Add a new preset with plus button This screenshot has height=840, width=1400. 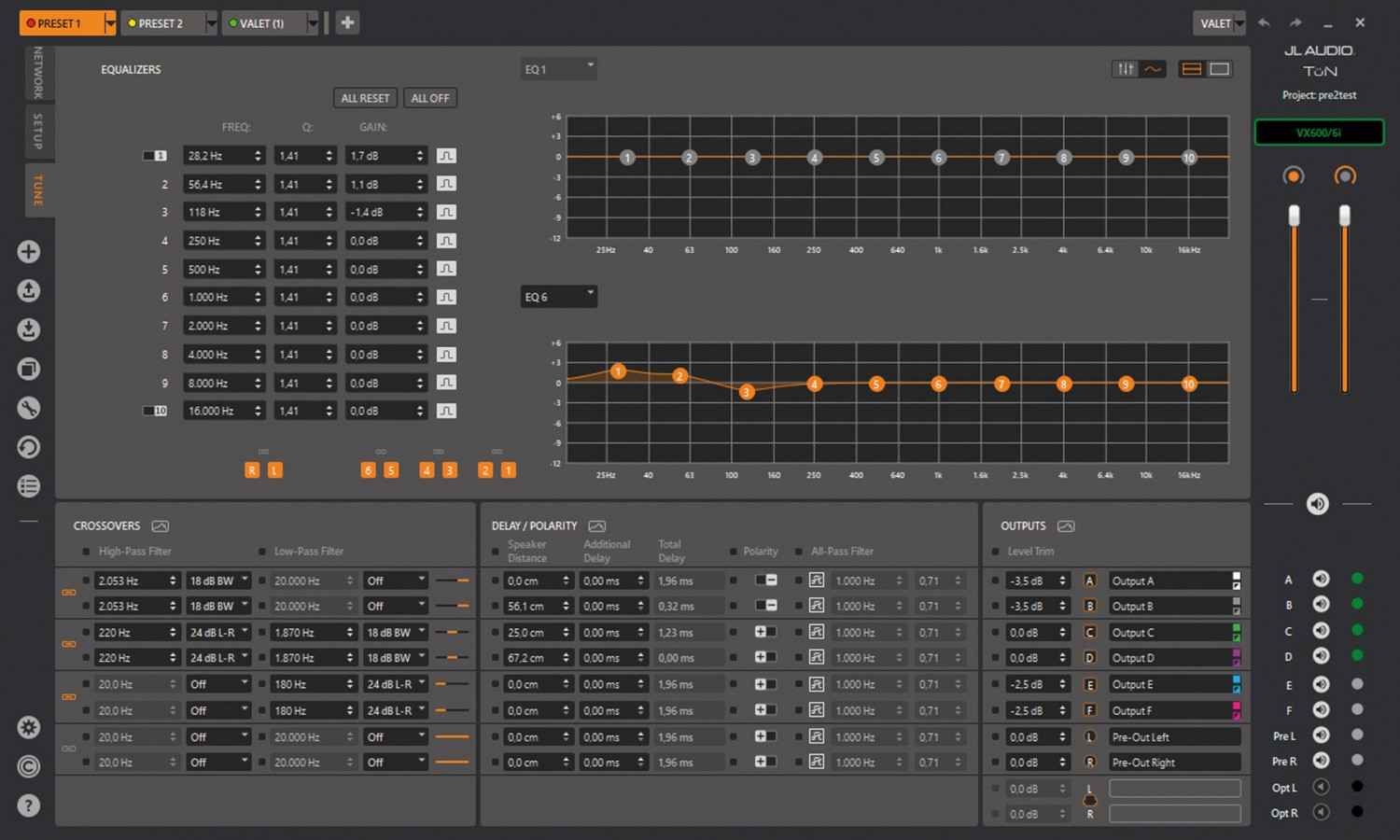point(347,22)
